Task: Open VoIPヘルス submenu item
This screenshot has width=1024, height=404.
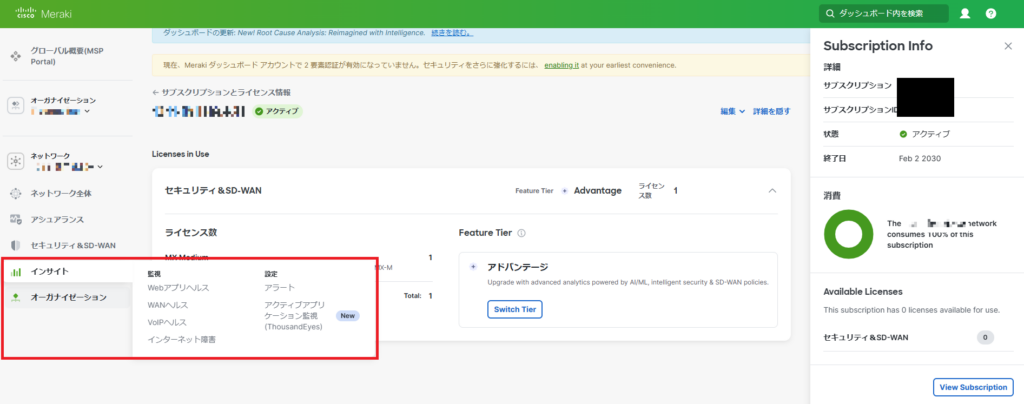Action: click(x=167, y=322)
